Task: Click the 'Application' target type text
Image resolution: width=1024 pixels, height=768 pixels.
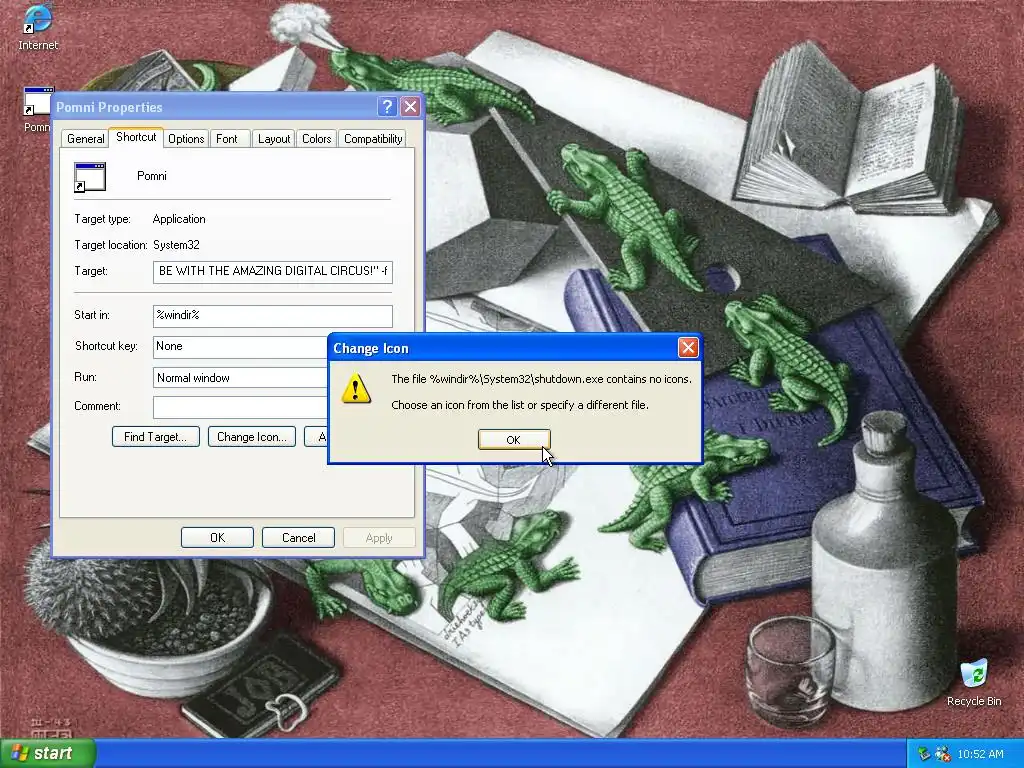Action: point(179,219)
